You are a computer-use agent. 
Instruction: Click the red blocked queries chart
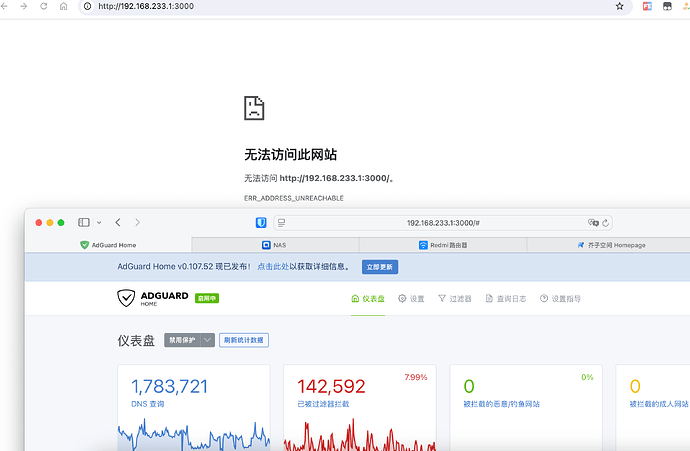point(360,433)
